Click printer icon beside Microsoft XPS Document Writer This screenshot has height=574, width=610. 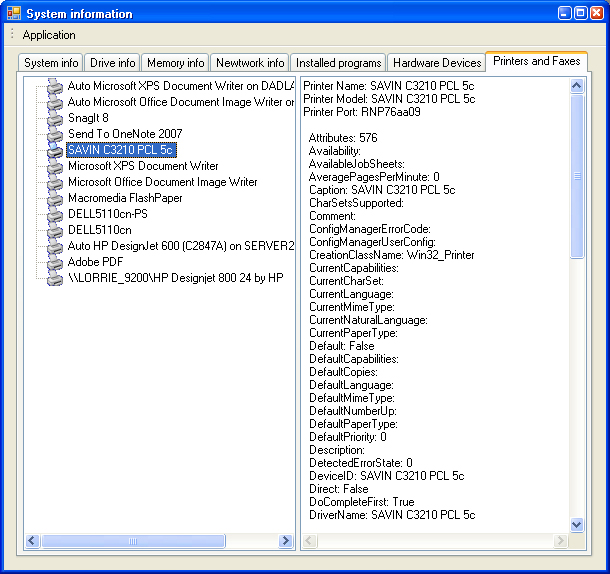[54, 166]
